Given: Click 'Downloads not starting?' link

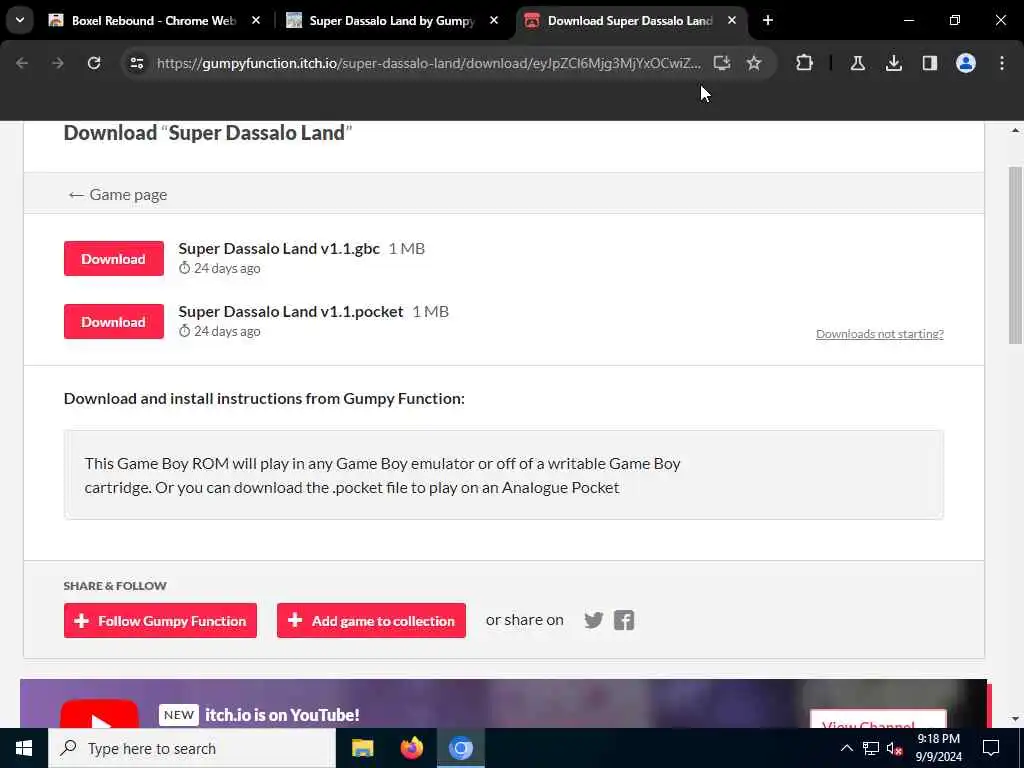Looking at the screenshot, I should coord(879,334).
